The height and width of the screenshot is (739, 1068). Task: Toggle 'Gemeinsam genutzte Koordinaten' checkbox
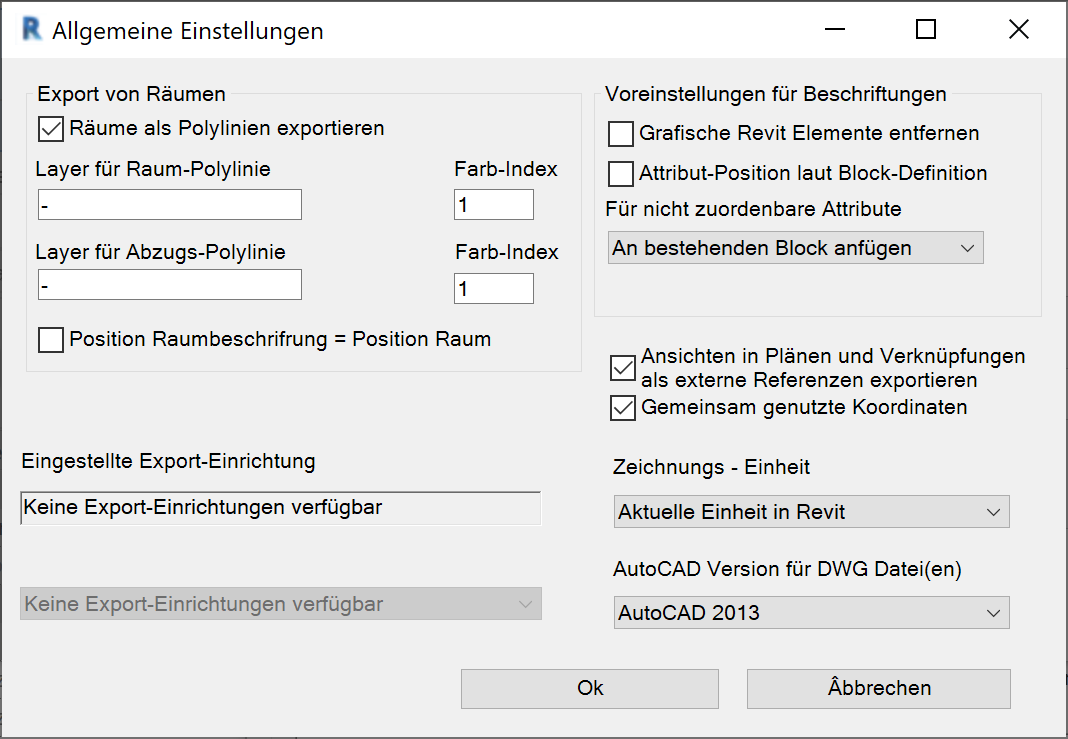[623, 408]
